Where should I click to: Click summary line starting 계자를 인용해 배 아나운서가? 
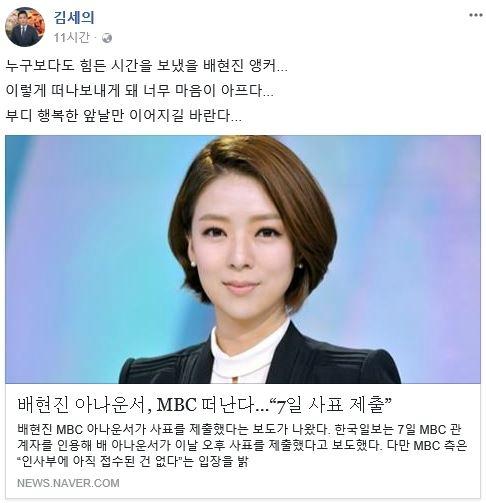242,445
